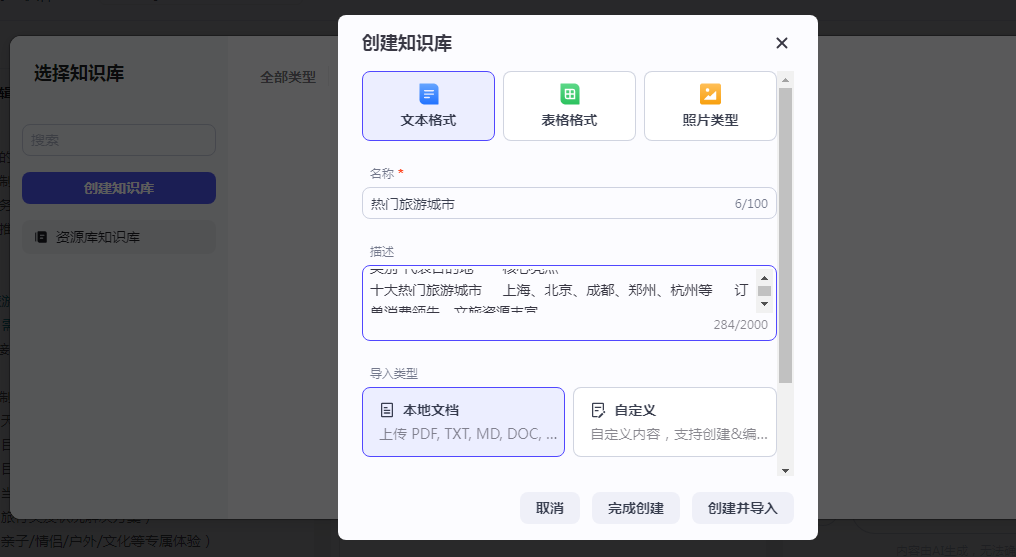Click the 取消 cancel button
Viewport: 1016px width, 557px height.
(x=549, y=508)
